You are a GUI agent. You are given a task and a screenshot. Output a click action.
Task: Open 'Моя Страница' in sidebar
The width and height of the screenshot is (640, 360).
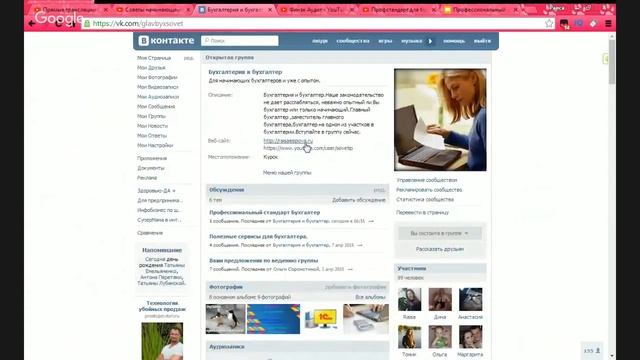[x=154, y=58]
